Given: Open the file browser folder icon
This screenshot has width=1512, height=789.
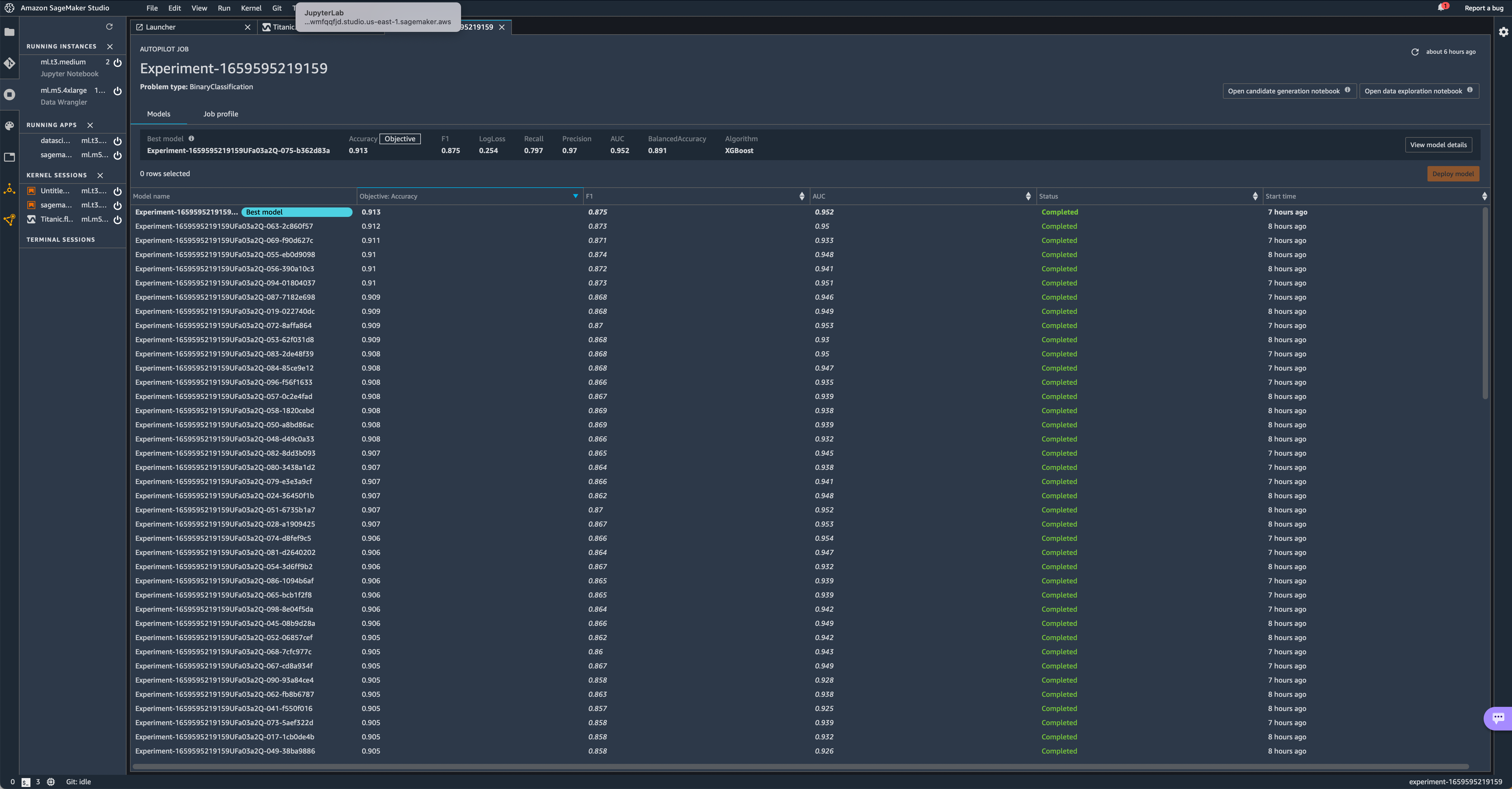Looking at the screenshot, I should pyautogui.click(x=9, y=32).
